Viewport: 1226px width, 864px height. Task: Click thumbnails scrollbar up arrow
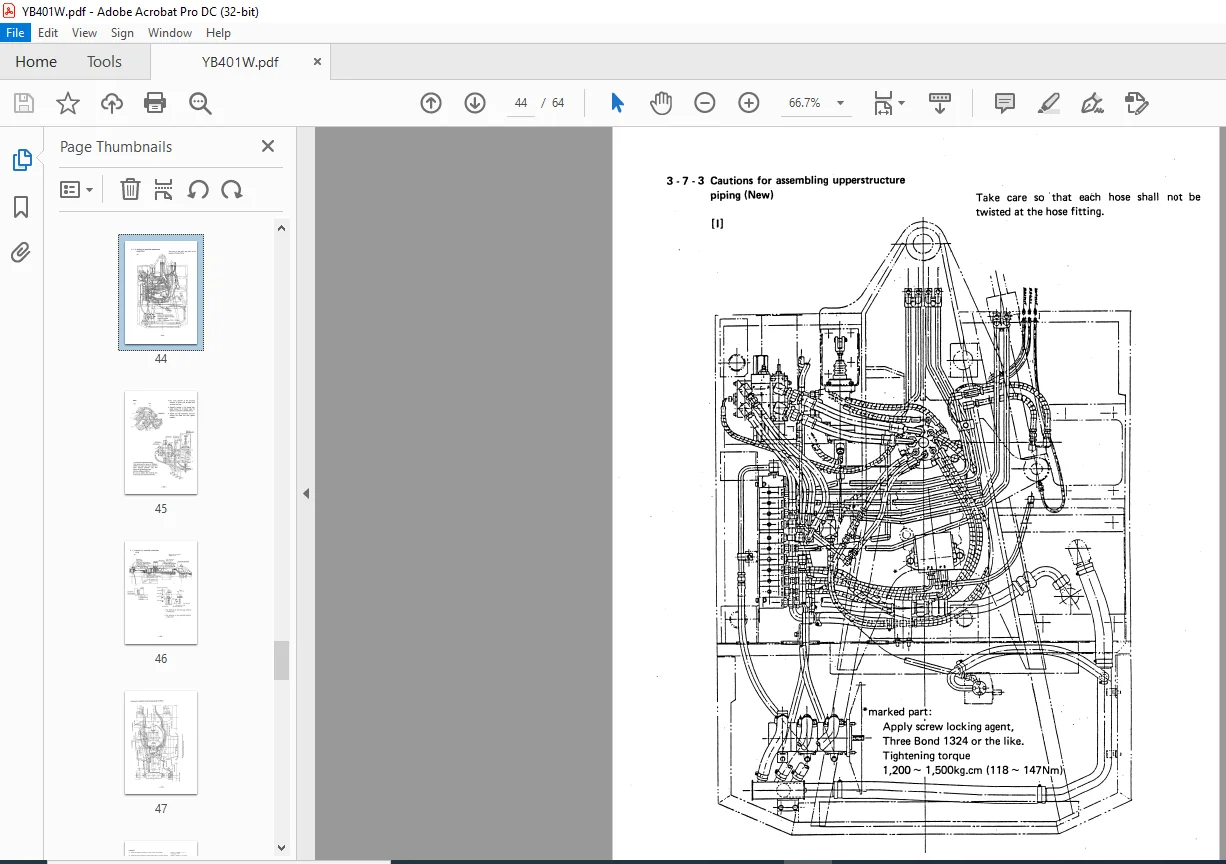[281, 228]
